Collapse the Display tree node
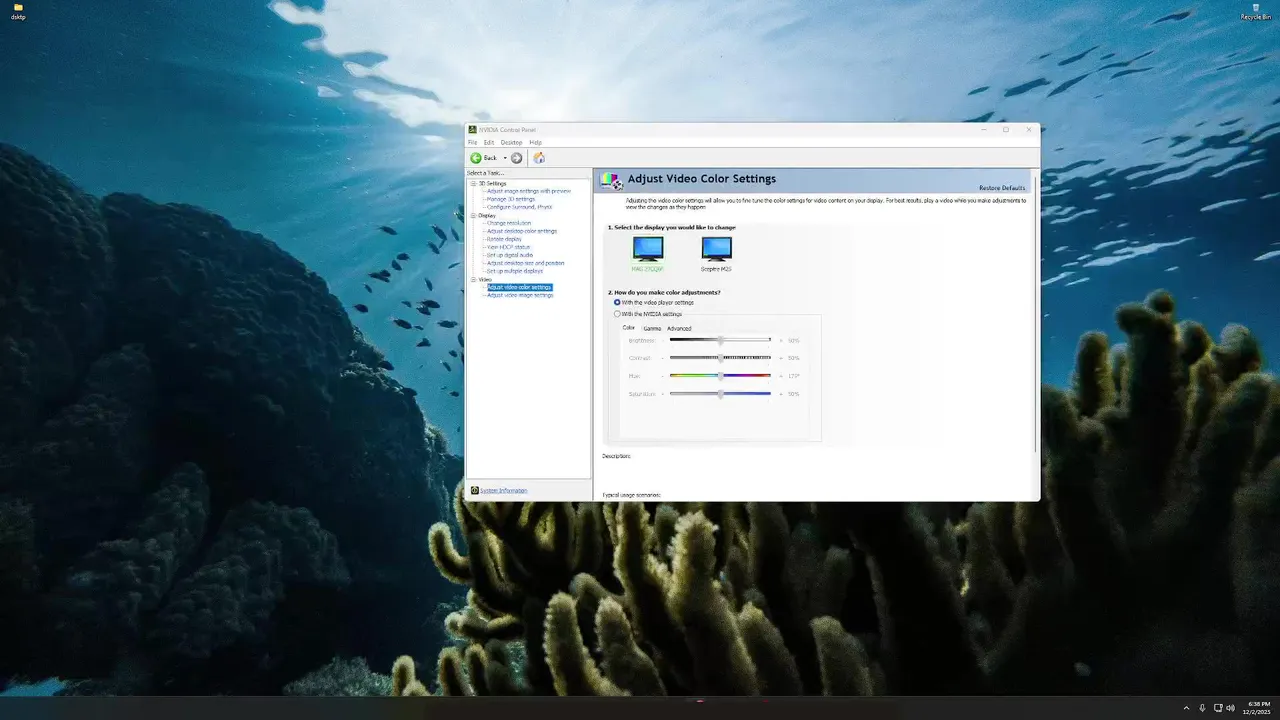This screenshot has width=1280, height=720. tap(474, 215)
